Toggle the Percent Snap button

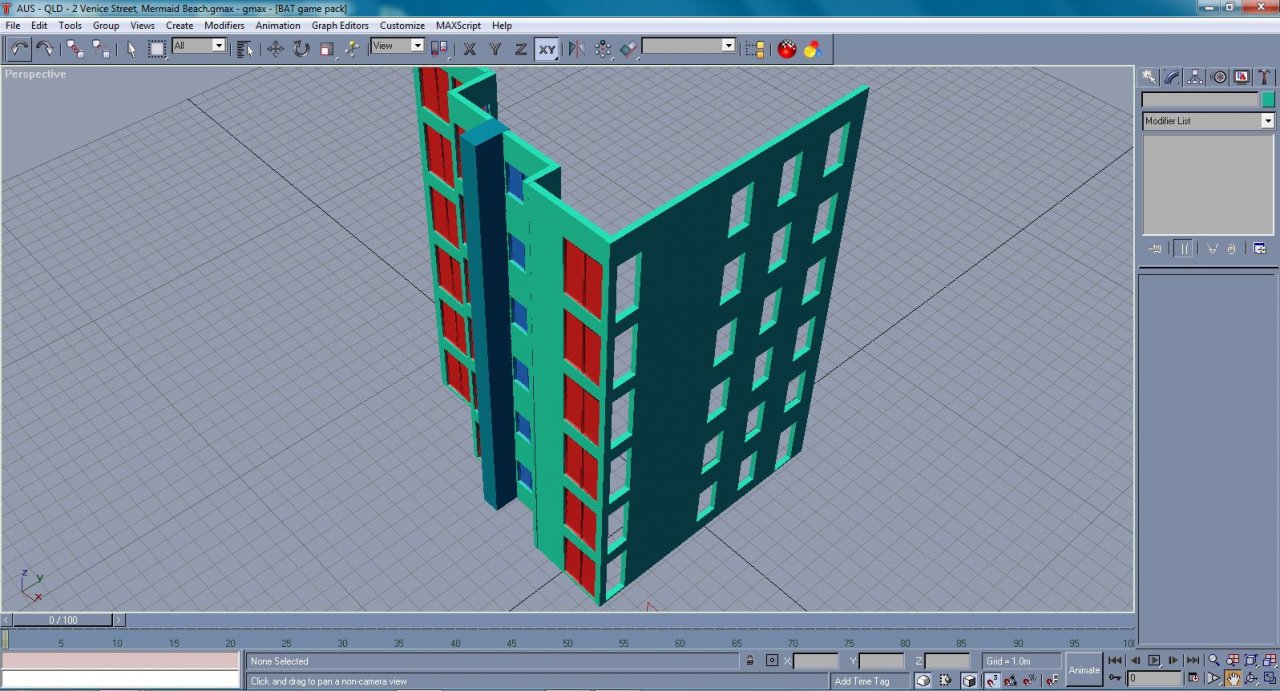click(x=1031, y=680)
